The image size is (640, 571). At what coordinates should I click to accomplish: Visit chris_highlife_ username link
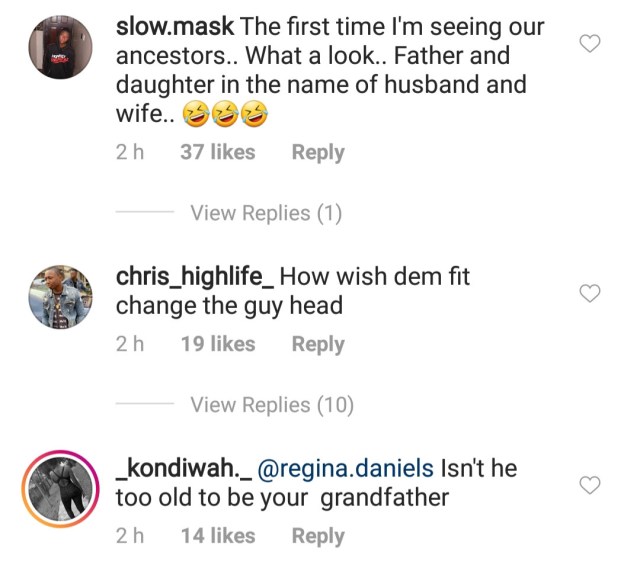195,276
